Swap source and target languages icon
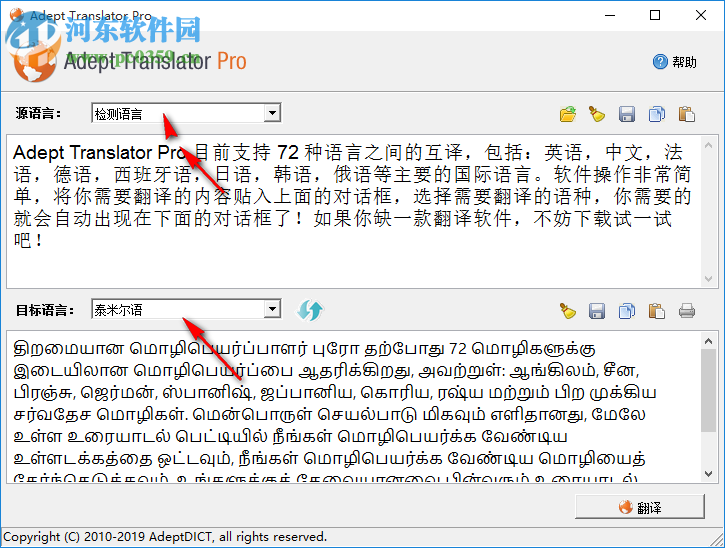 click(x=310, y=310)
